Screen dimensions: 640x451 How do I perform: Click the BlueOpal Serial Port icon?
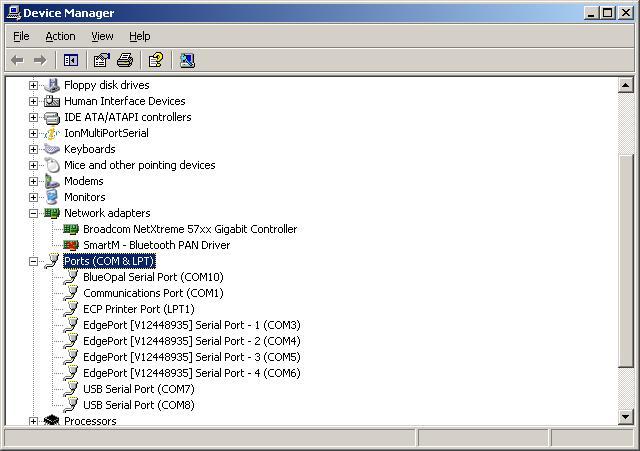(71, 277)
